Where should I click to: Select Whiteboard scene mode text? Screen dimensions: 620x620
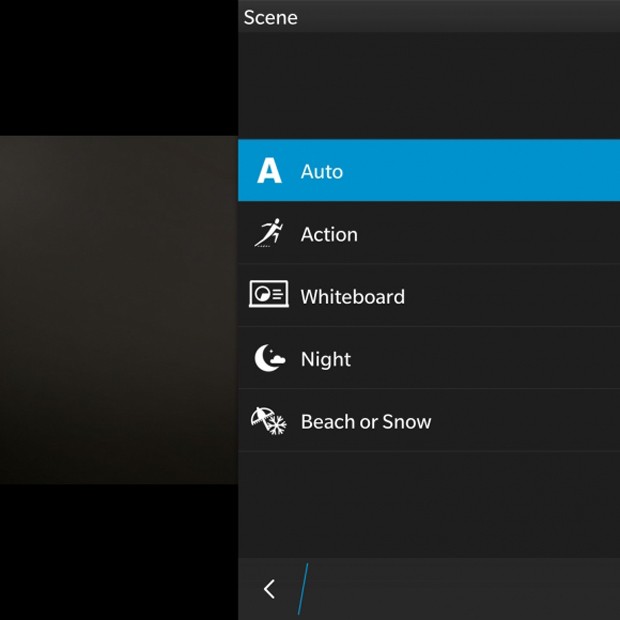[x=353, y=297]
